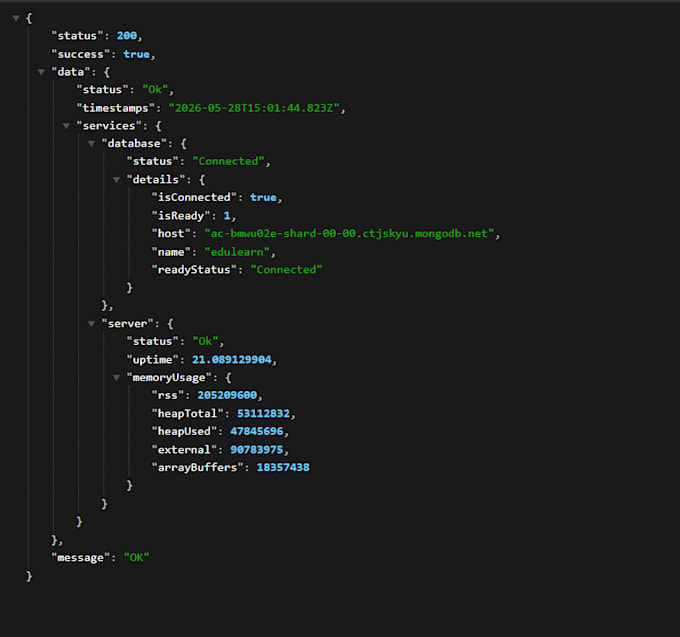The image size is (680, 637).
Task: Click the "arrayBuffers" key
Action: click(197, 467)
